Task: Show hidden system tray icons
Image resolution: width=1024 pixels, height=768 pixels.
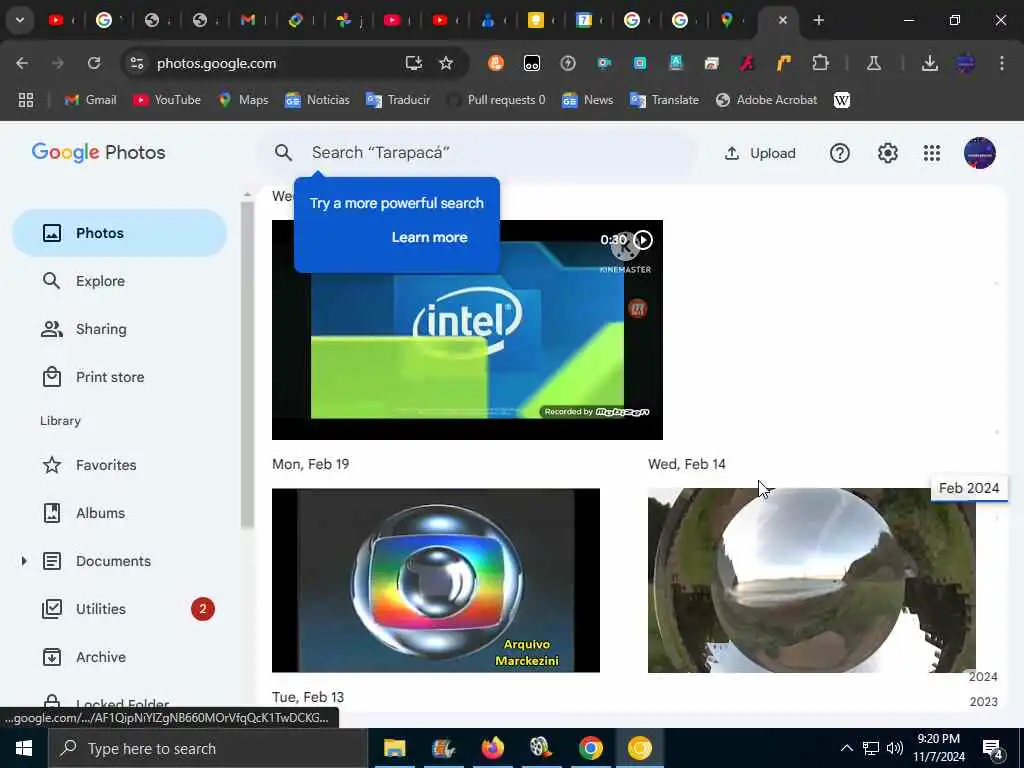Action: [846, 748]
